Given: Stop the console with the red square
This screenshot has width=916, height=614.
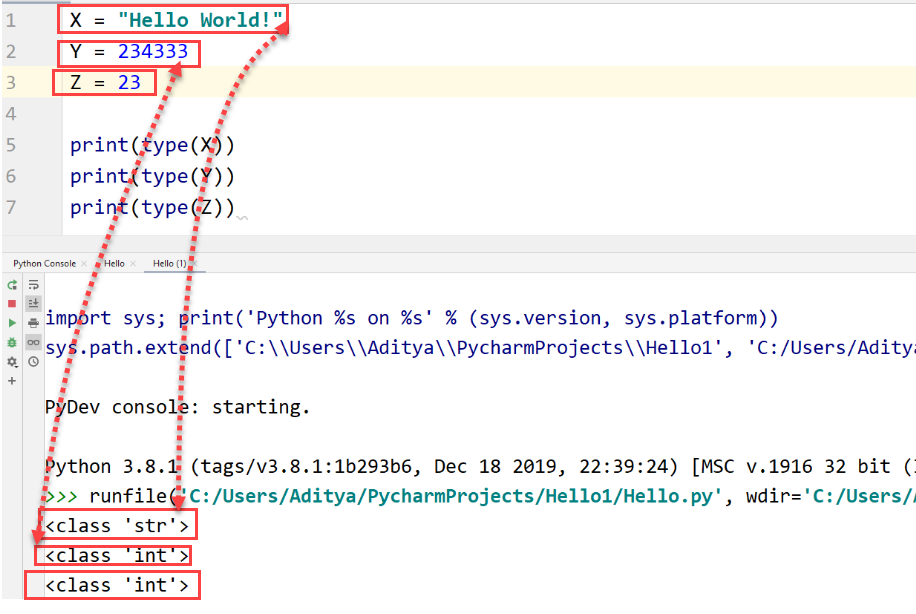Looking at the screenshot, I should tap(12, 304).
